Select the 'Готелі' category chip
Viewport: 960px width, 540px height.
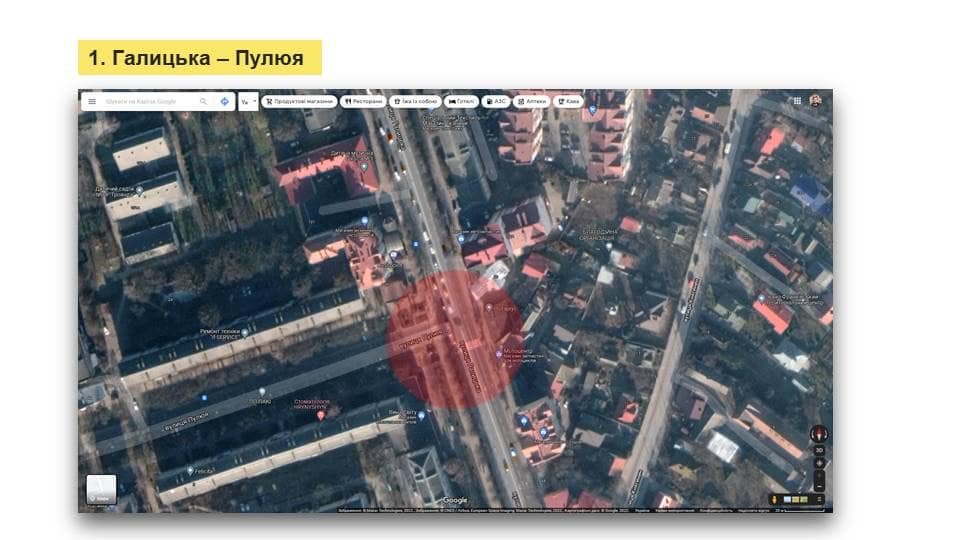click(x=461, y=101)
